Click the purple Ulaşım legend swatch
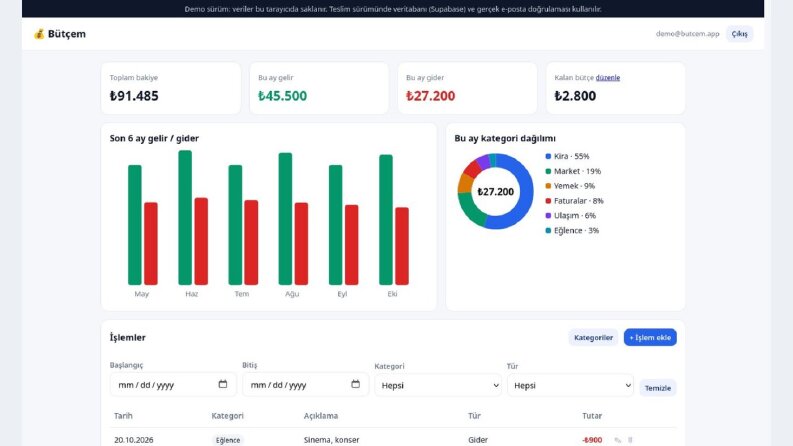The width and height of the screenshot is (793, 446). [x=548, y=215]
